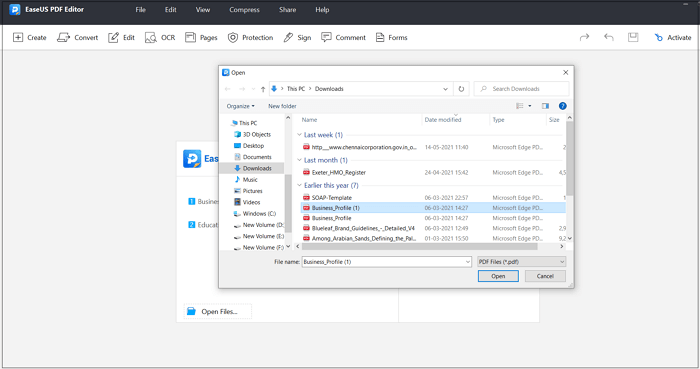Viewport: 700px width, 369px height.
Task: Open the PDF Files type filter dropdown
Action: [521, 262]
